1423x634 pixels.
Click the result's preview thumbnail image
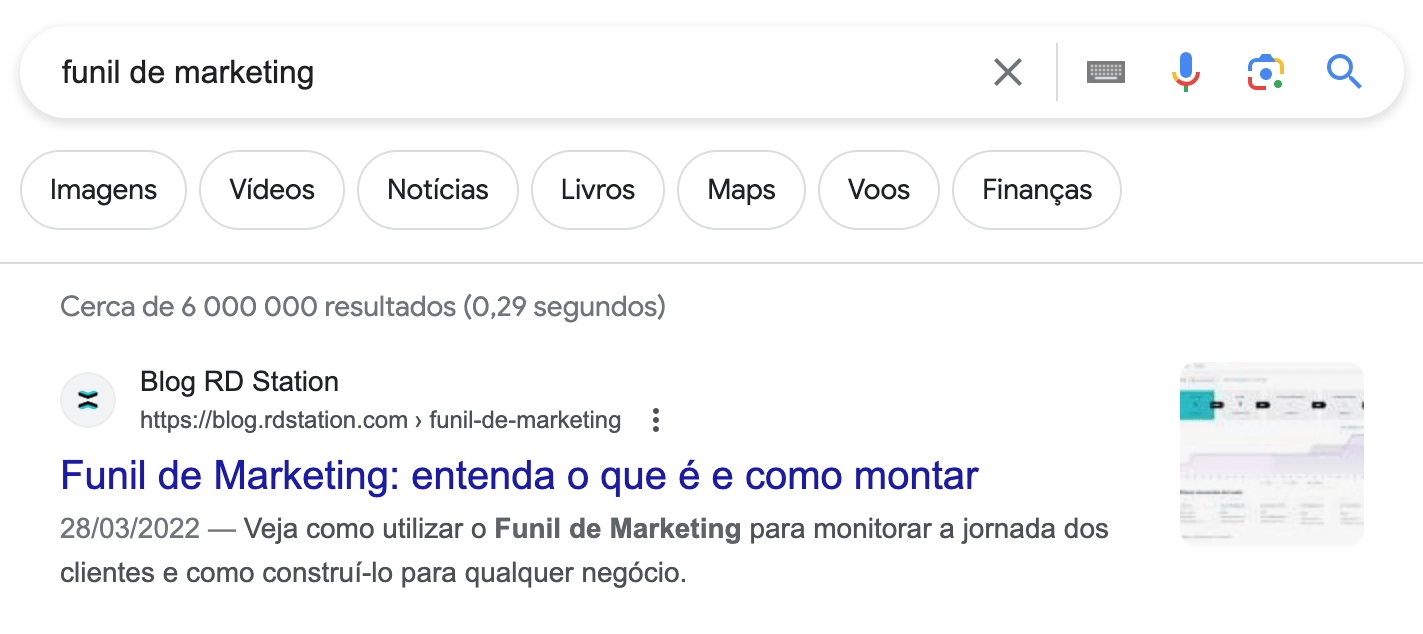pyautogui.click(x=1271, y=453)
